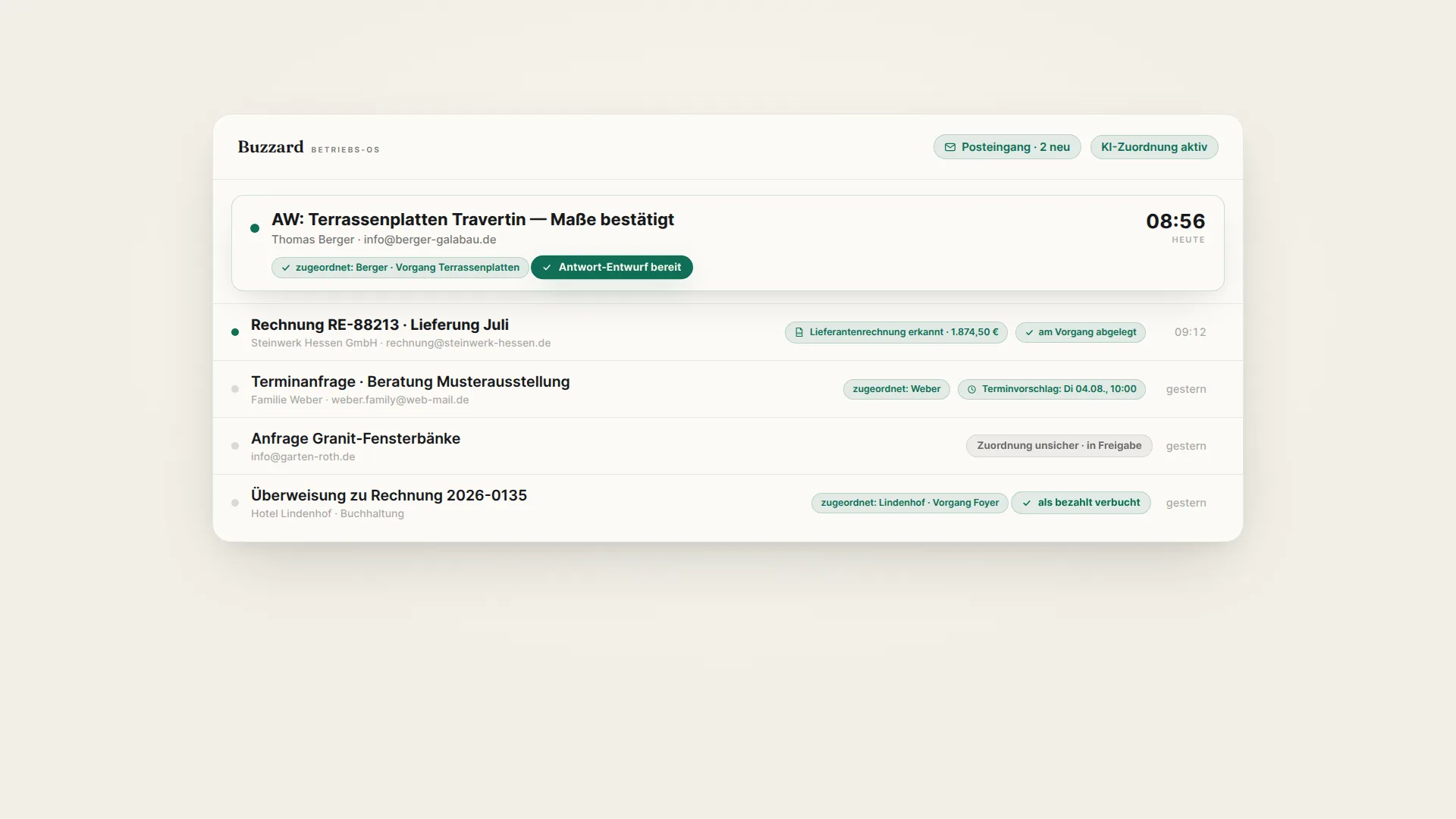Click gestern in the Terminanfrage row
The image size is (1456, 819).
[x=1186, y=389]
